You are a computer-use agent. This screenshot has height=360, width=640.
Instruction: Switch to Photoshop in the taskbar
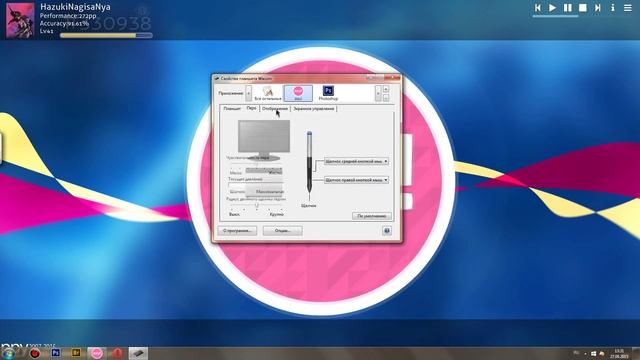[56, 353]
